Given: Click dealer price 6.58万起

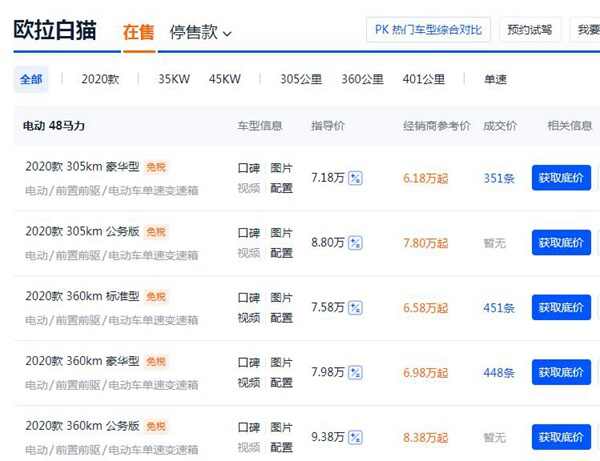Looking at the screenshot, I should click(x=426, y=308).
